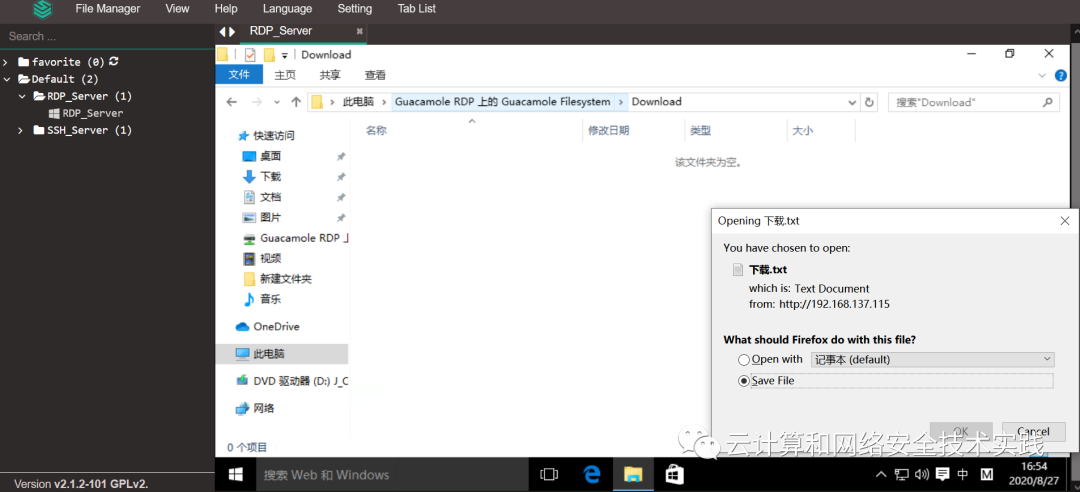Viewport: 1080px width, 492px height.
Task: Open the 文件 ribbon tab
Action: click(x=238, y=74)
